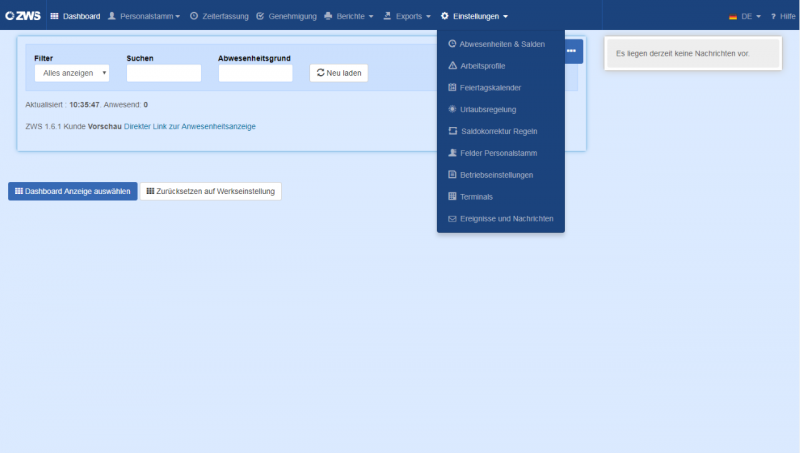Expand the Personalstamm menu
Viewport: 800px width, 453px height.
[144, 16]
